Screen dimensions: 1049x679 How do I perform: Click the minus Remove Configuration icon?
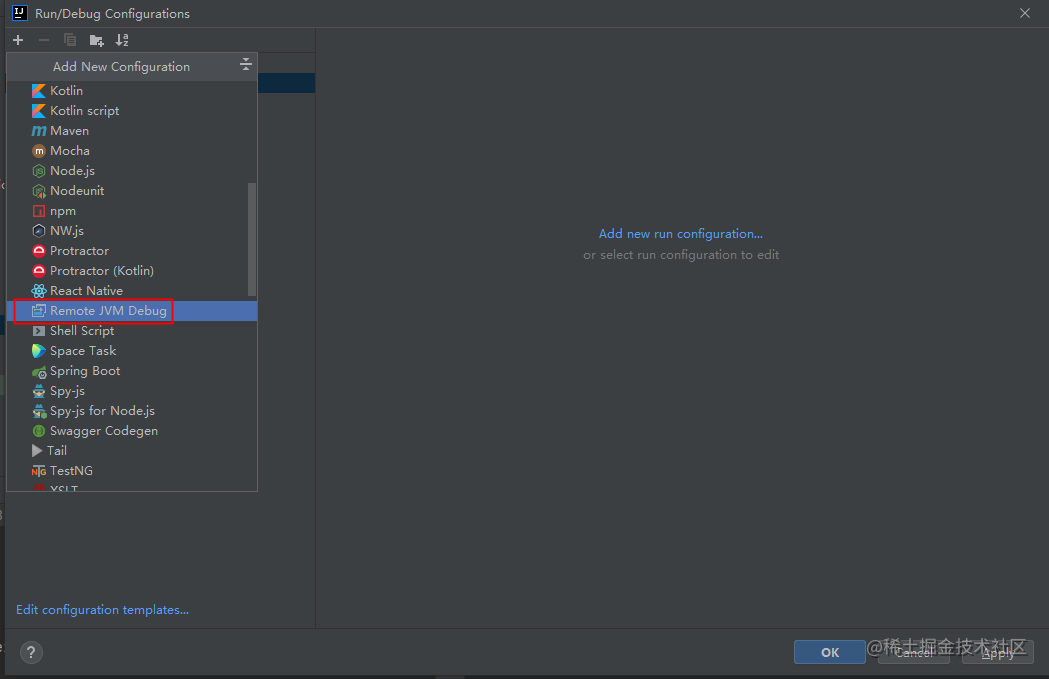pos(44,40)
